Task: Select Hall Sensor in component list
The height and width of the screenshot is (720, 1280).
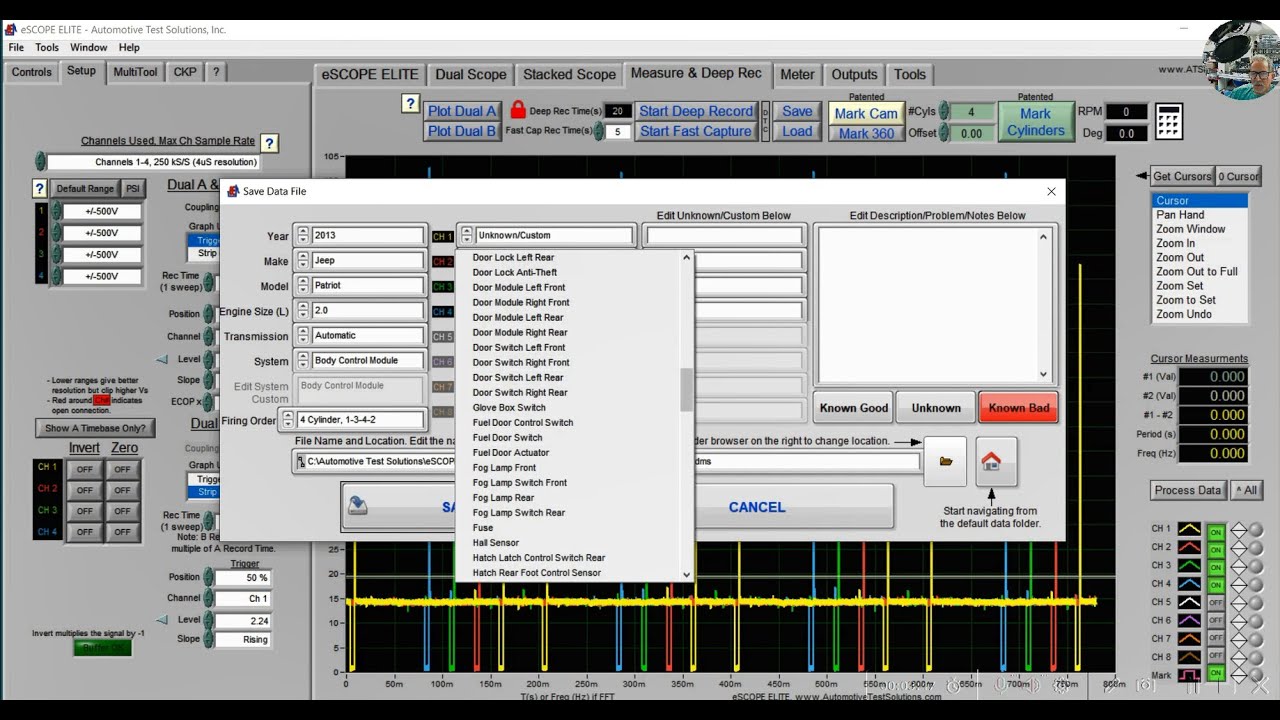Action: coord(496,543)
